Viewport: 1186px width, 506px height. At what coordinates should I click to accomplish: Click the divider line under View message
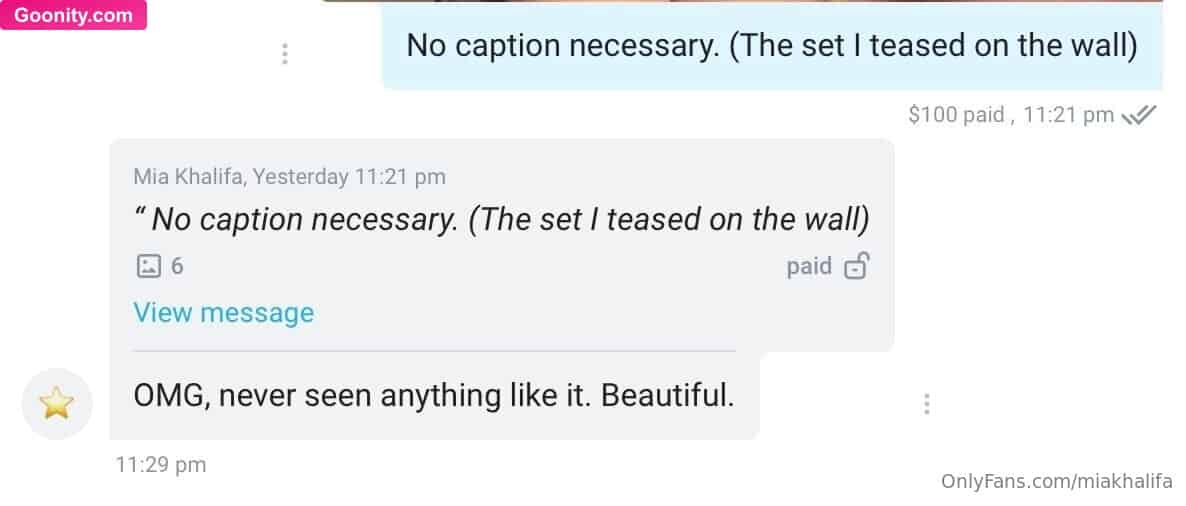(434, 351)
